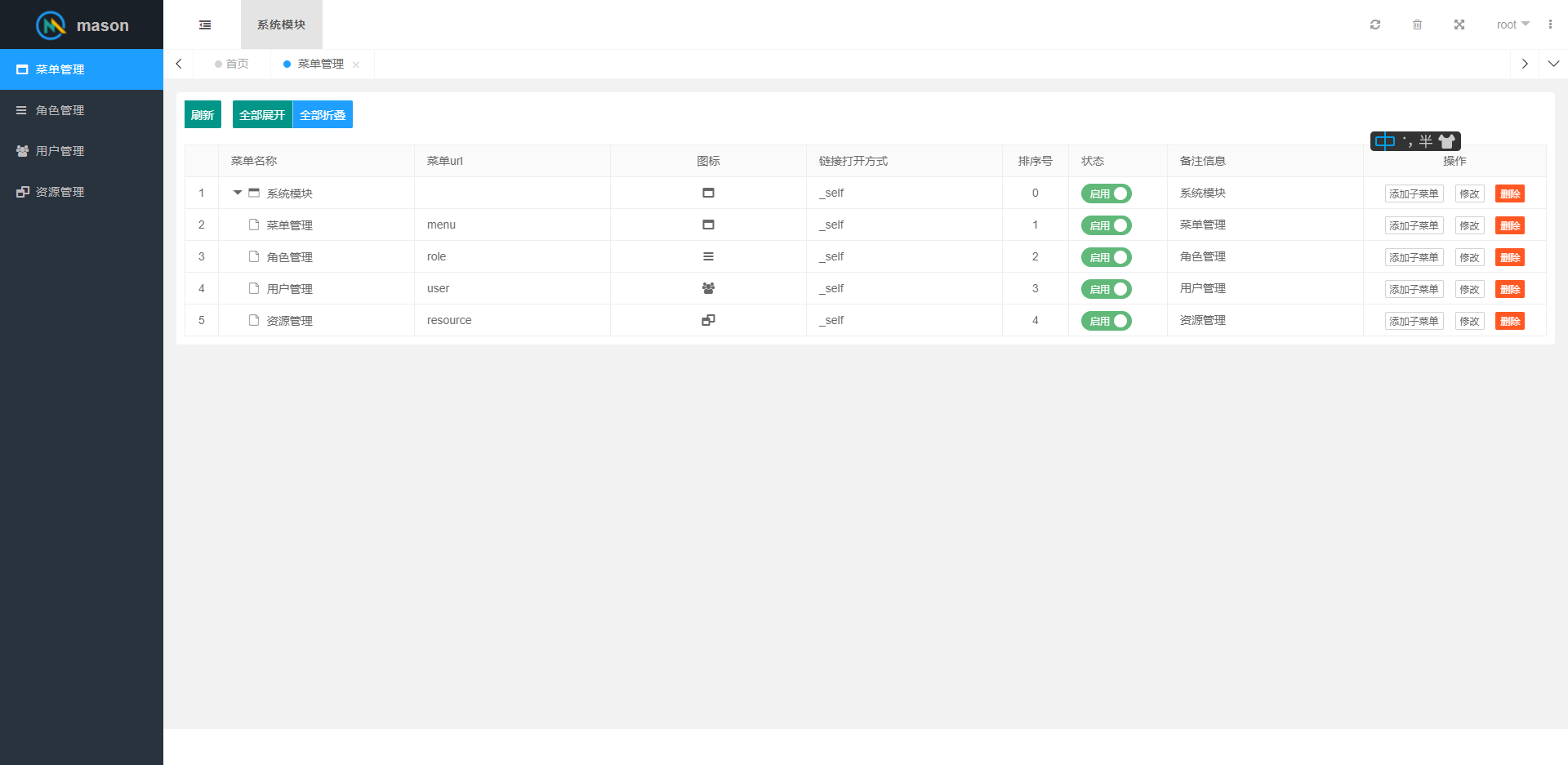Click the 全部展开 button
1568x765 pixels.
pos(261,114)
